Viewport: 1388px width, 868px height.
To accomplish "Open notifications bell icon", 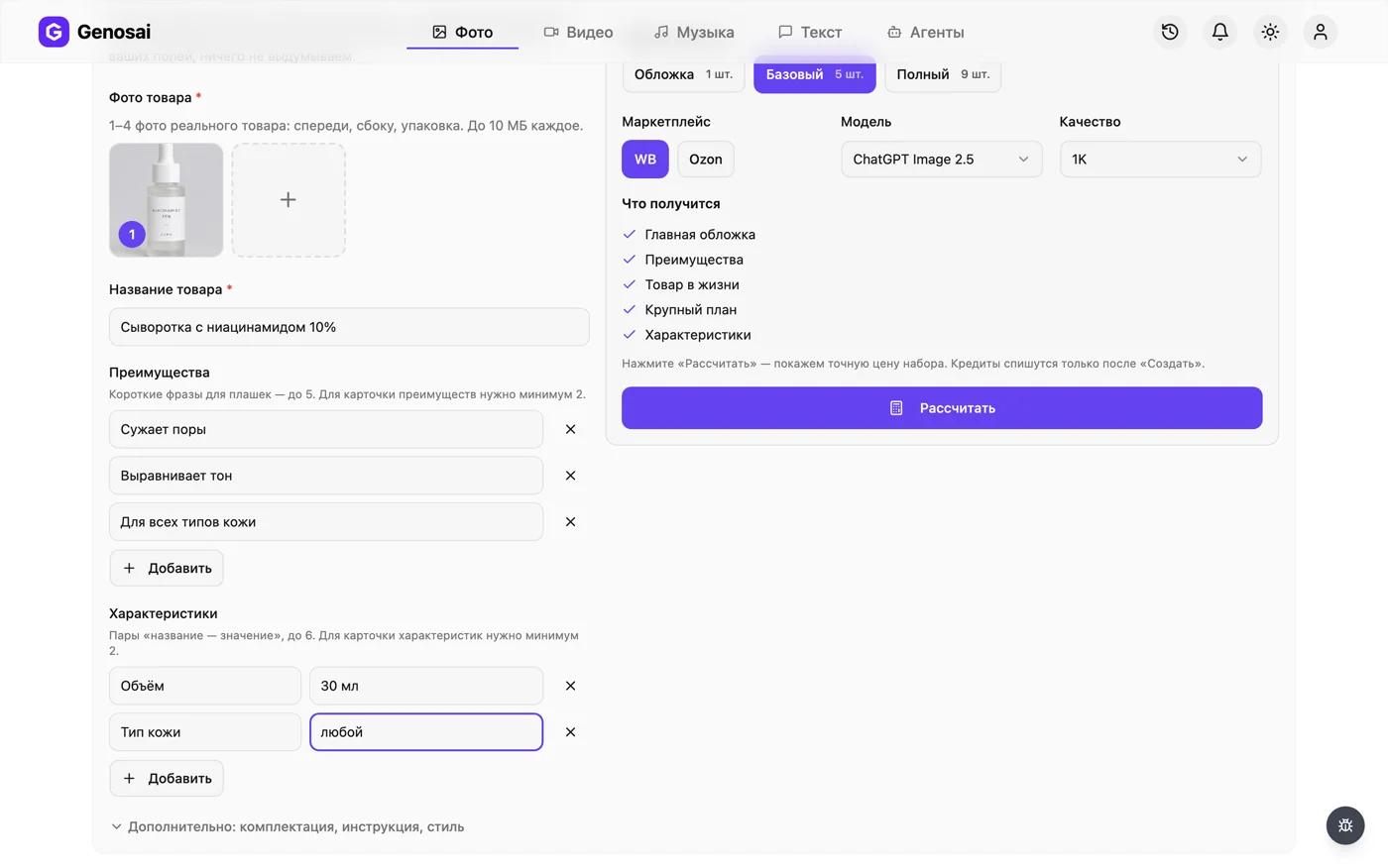I will (x=1219, y=32).
